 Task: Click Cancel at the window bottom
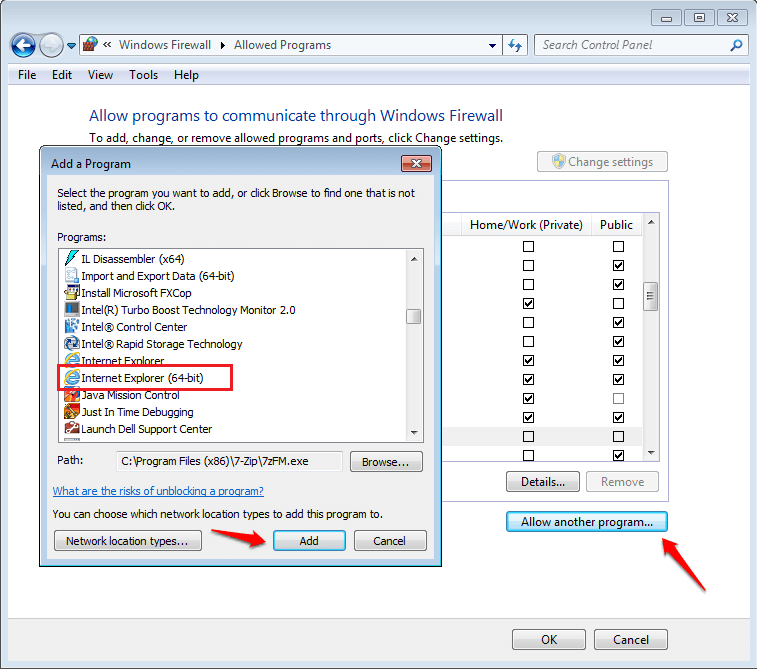631,640
